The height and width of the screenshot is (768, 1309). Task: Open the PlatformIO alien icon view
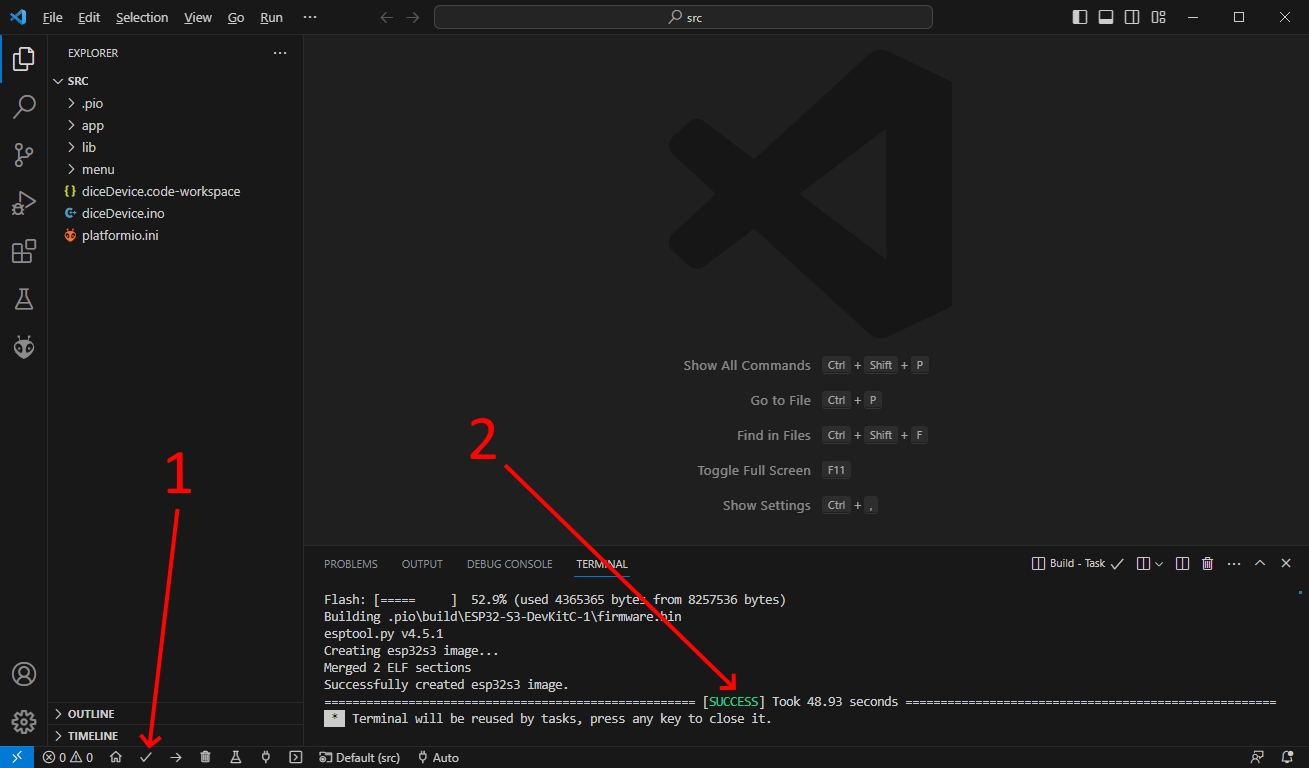click(x=24, y=347)
